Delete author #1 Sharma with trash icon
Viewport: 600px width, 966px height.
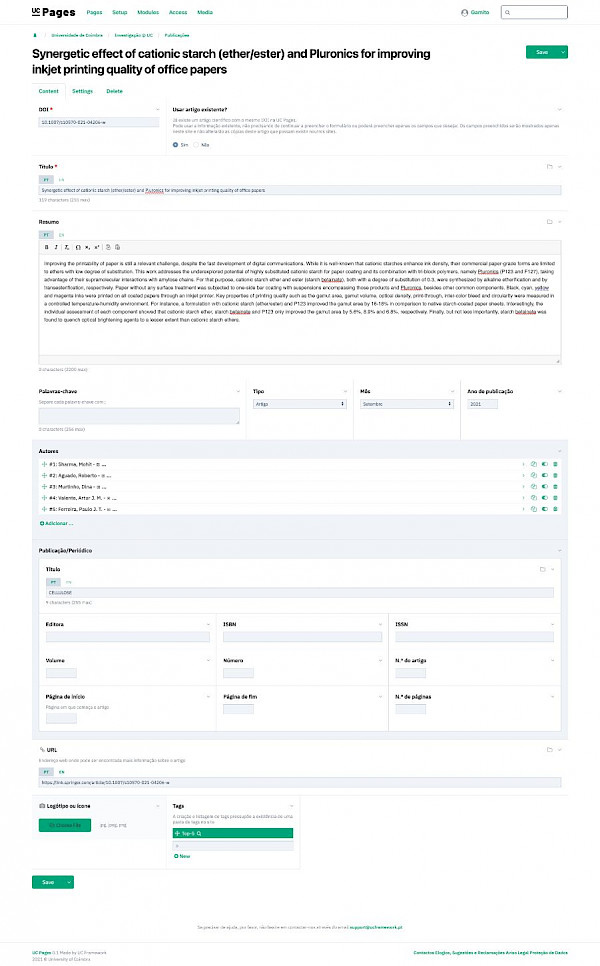click(556, 464)
